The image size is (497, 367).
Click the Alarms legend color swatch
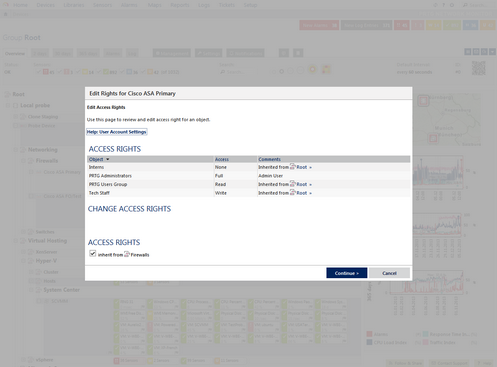click(x=369, y=334)
